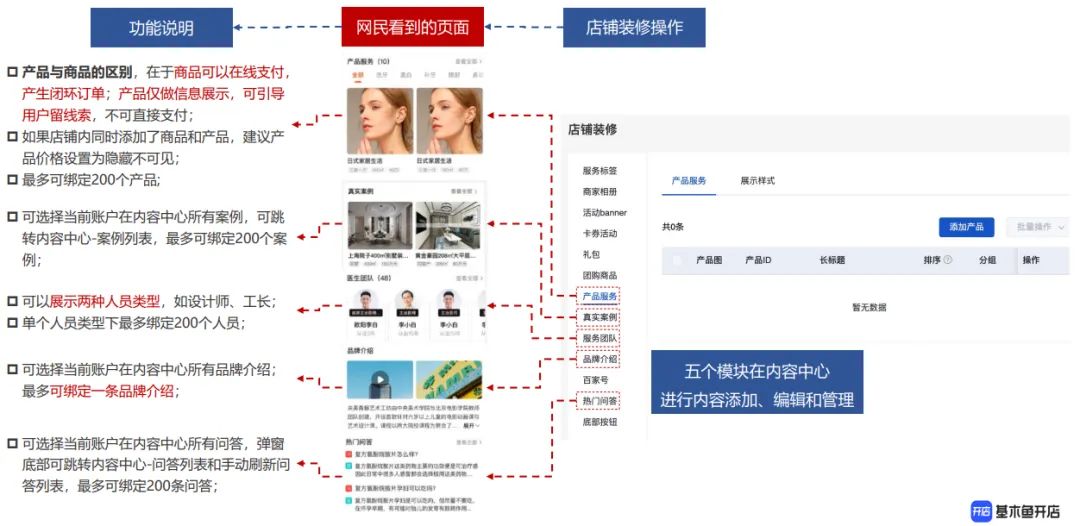
Task: Open 活动banner in the sidebar menu
Action: tap(604, 212)
